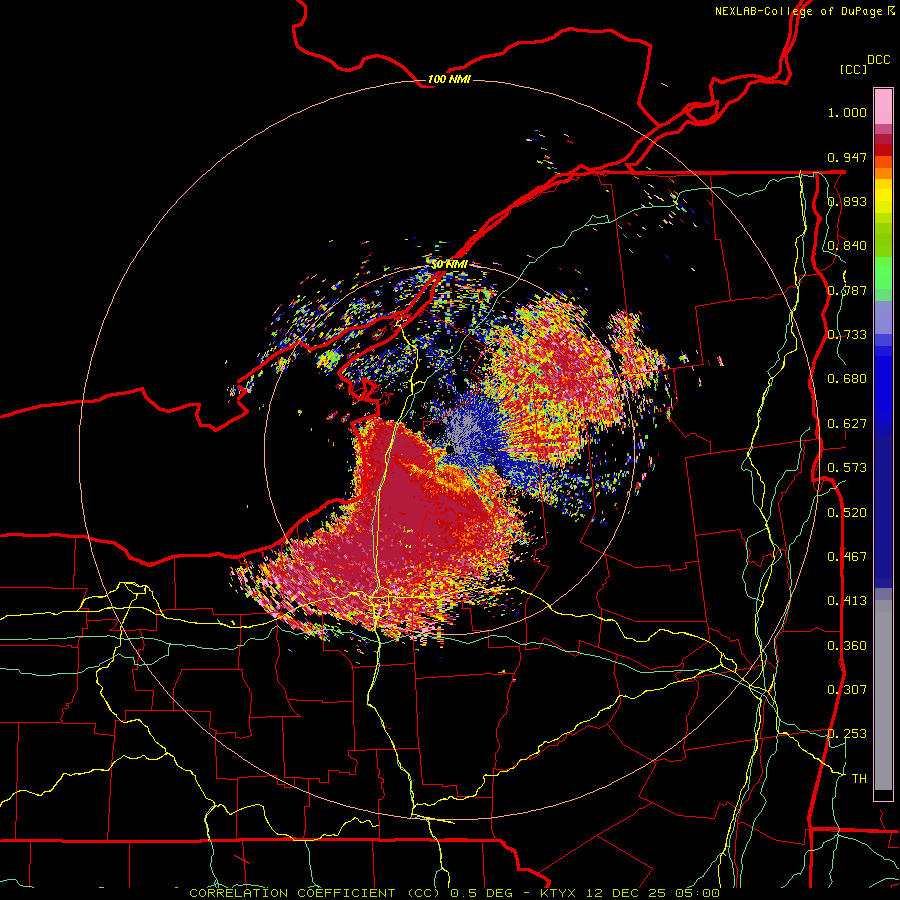Click the CORRELATION COEFFICIENT (CC) caption text
The width and height of the screenshot is (900, 900).
[315, 893]
